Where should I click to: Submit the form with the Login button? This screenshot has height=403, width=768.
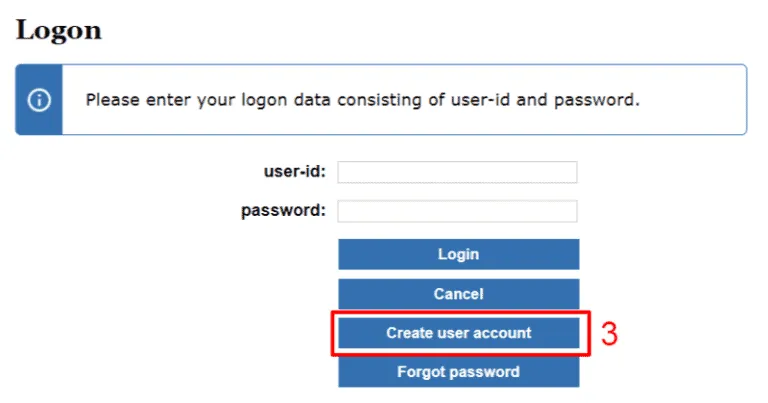[458, 254]
